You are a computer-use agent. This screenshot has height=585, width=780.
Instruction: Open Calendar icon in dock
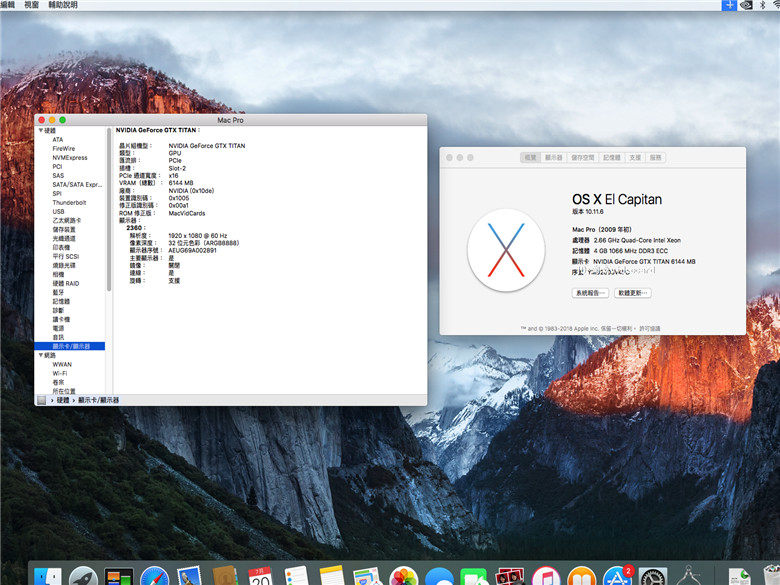coord(260,577)
